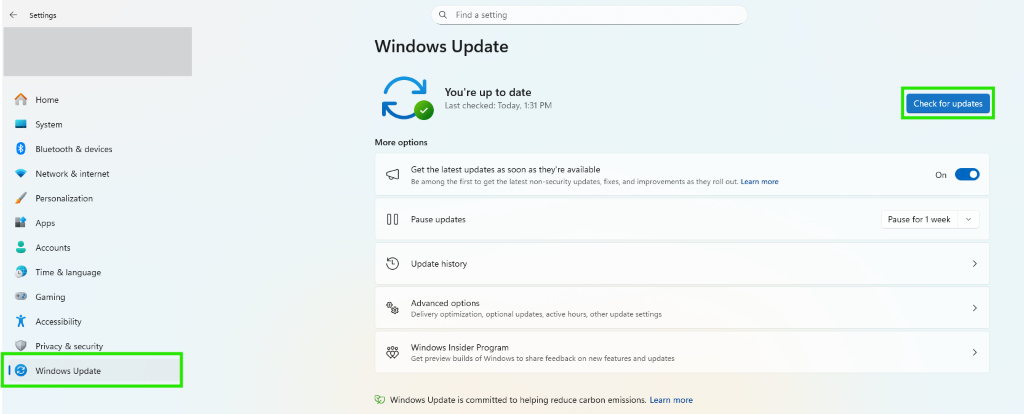Viewport: 1024px width, 414px height.
Task: Click the More options label
Action: [401, 142]
